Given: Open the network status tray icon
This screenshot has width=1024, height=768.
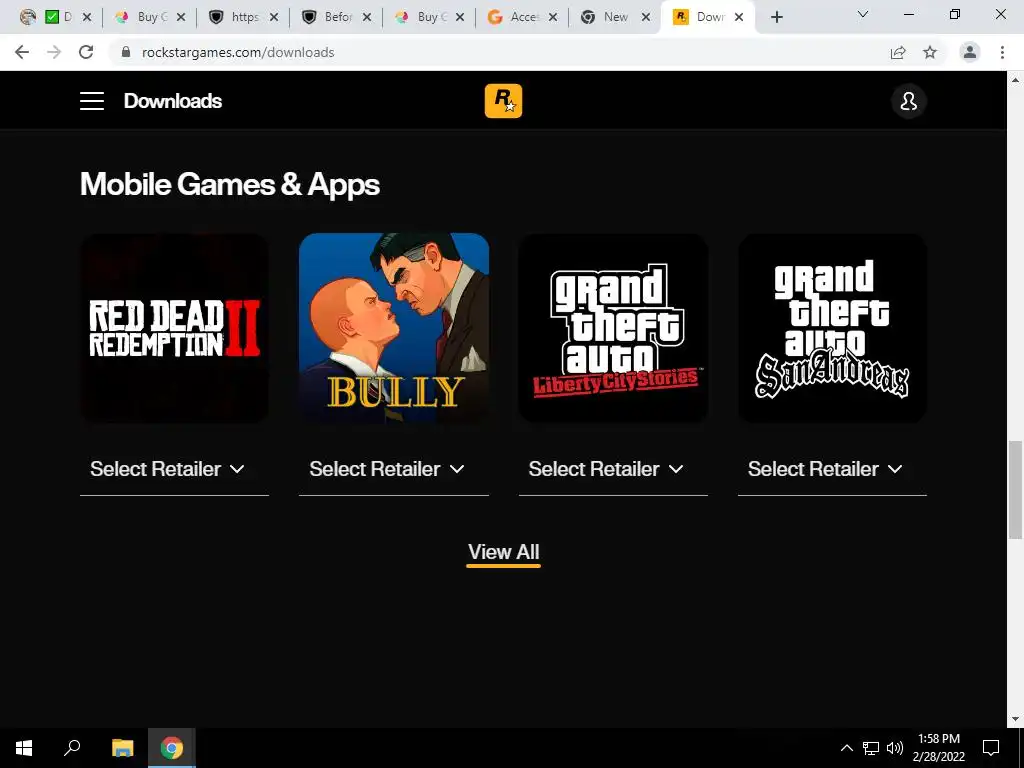Looking at the screenshot, I should [871, 748].
